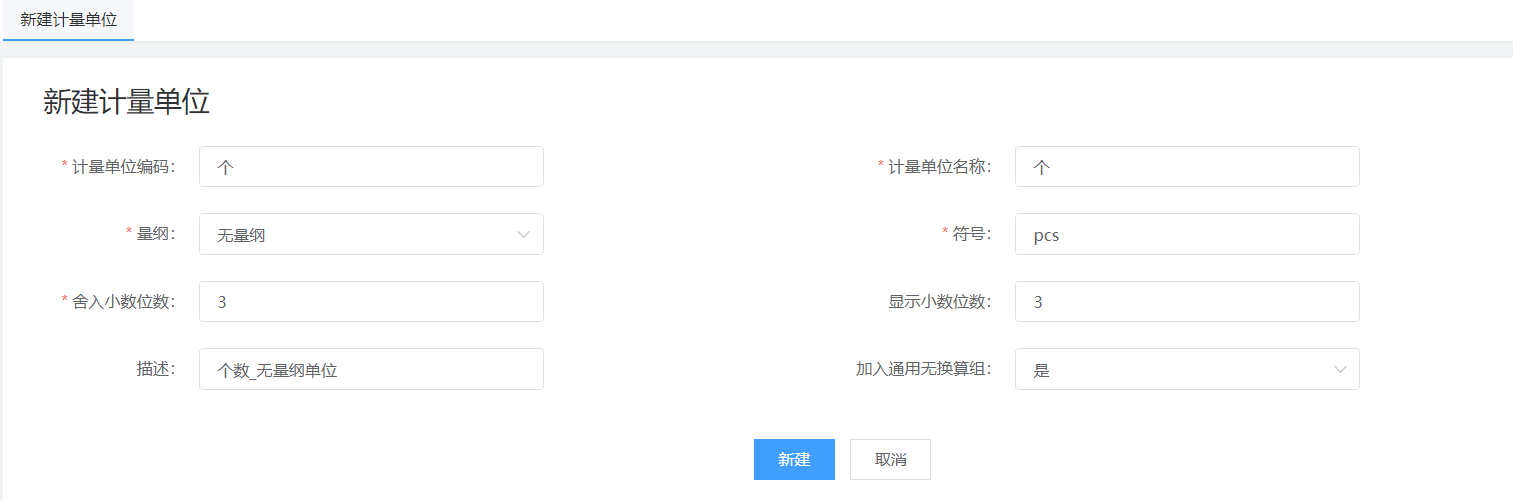
Task: Click the 计量单位名称 field label
Action: coord(939,167)
